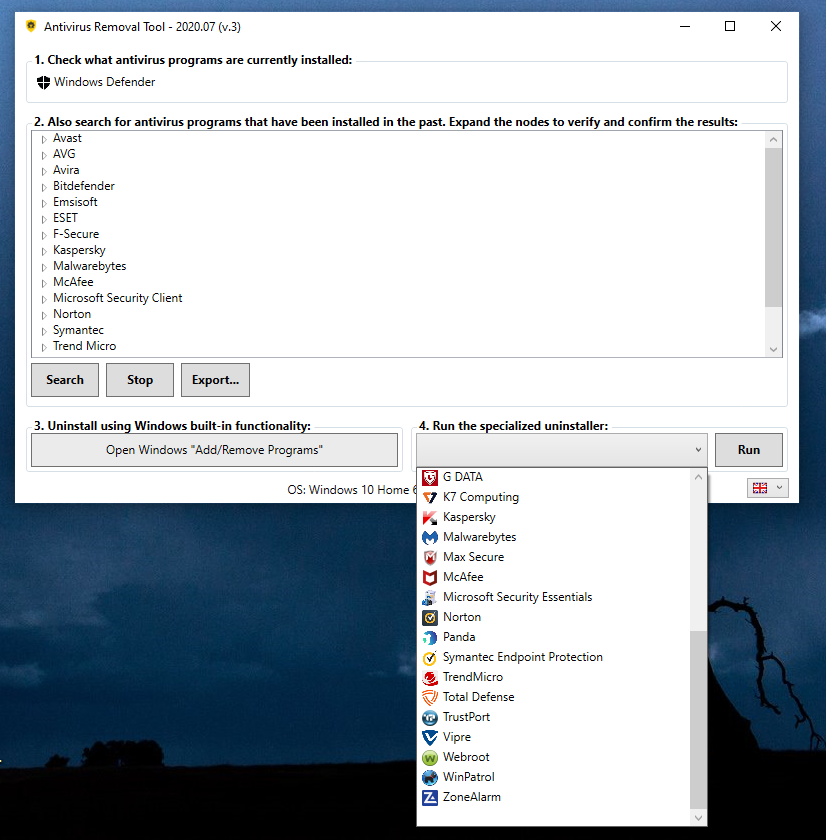826x840 pixels.
Task: Click the dropdown list scroll up arrow
Action: (698, 477)
